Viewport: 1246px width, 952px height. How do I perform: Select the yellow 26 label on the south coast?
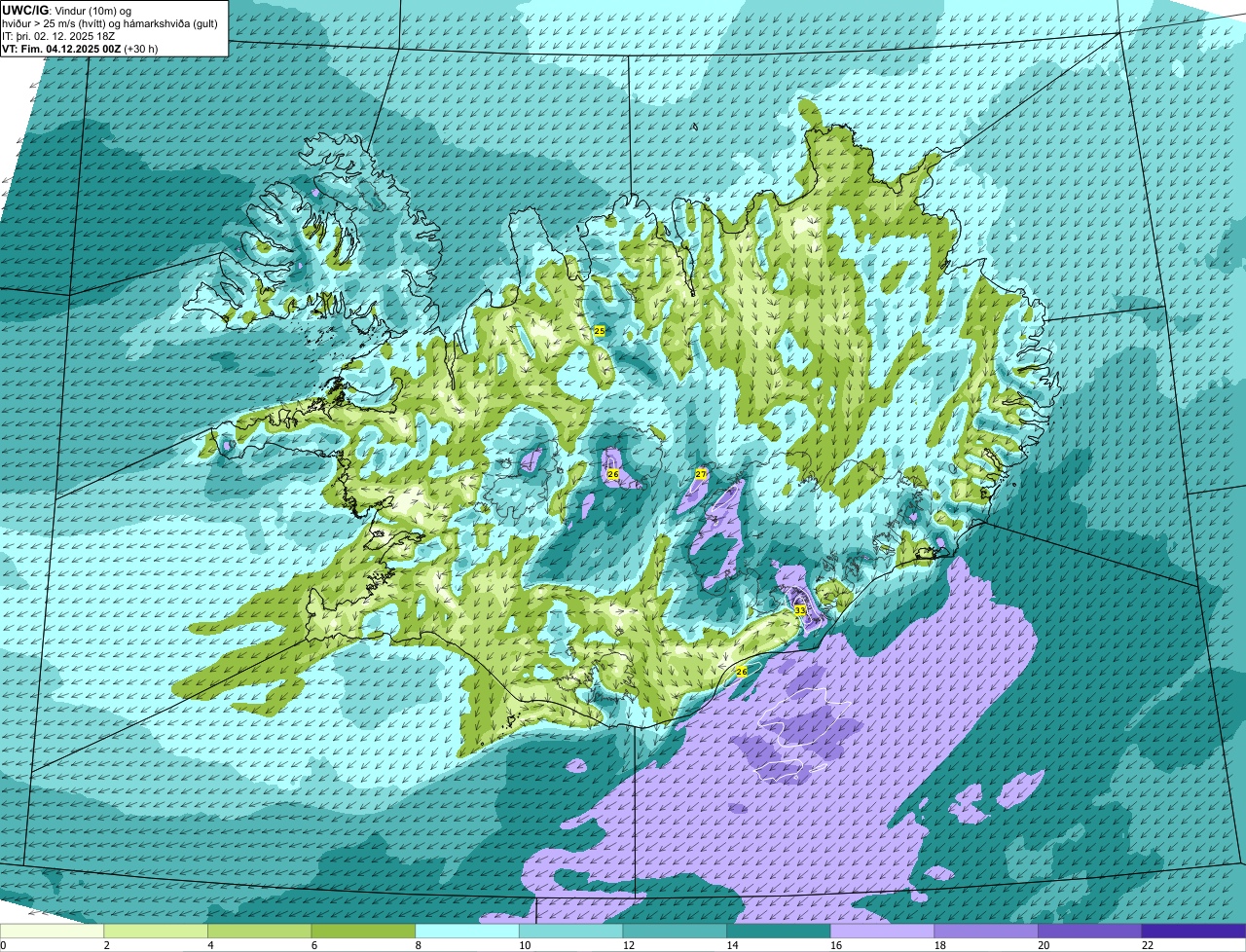tap(742, 672)
